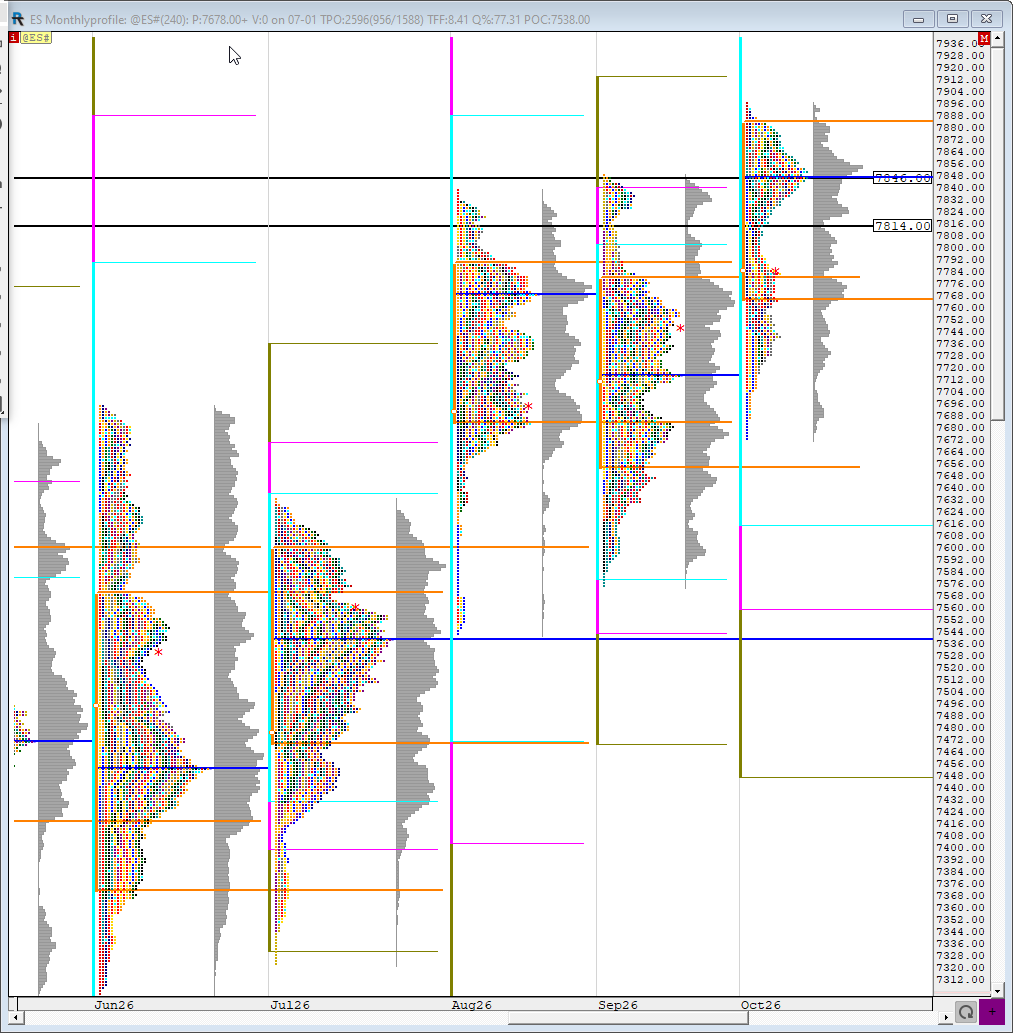Viewport: 1013px width, 1033px height.
Task: Click the purple plus button
Action: coord(992,1011)
